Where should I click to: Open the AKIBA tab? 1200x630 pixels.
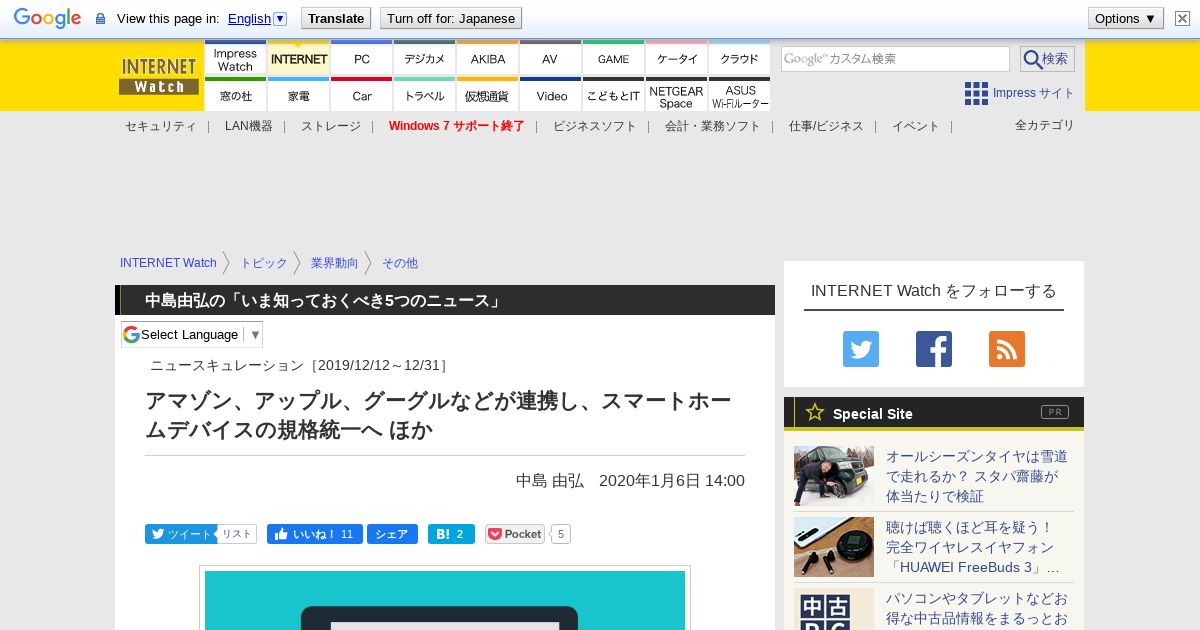click(x=487, y=59)
